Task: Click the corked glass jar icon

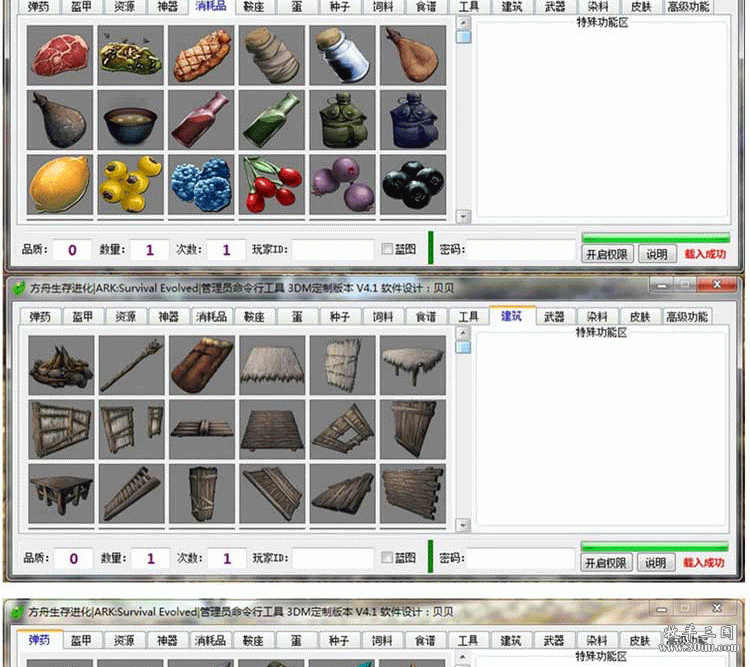Action: click(x=342, y=56)
